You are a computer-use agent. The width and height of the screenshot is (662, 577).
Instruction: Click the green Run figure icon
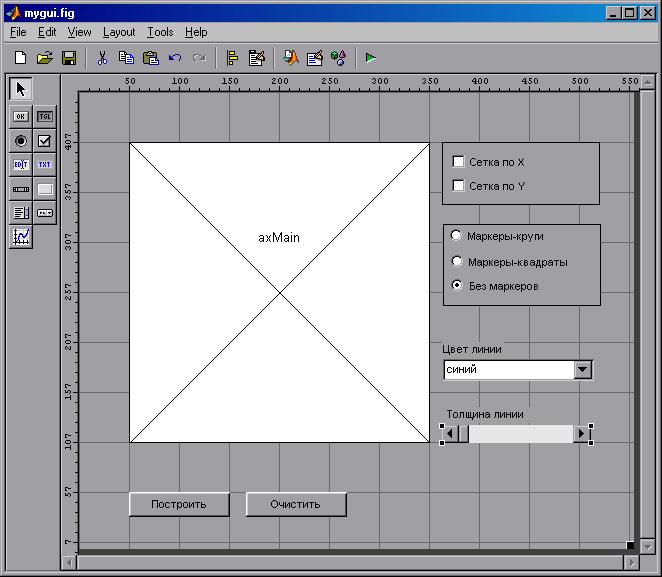pos(371,58)
